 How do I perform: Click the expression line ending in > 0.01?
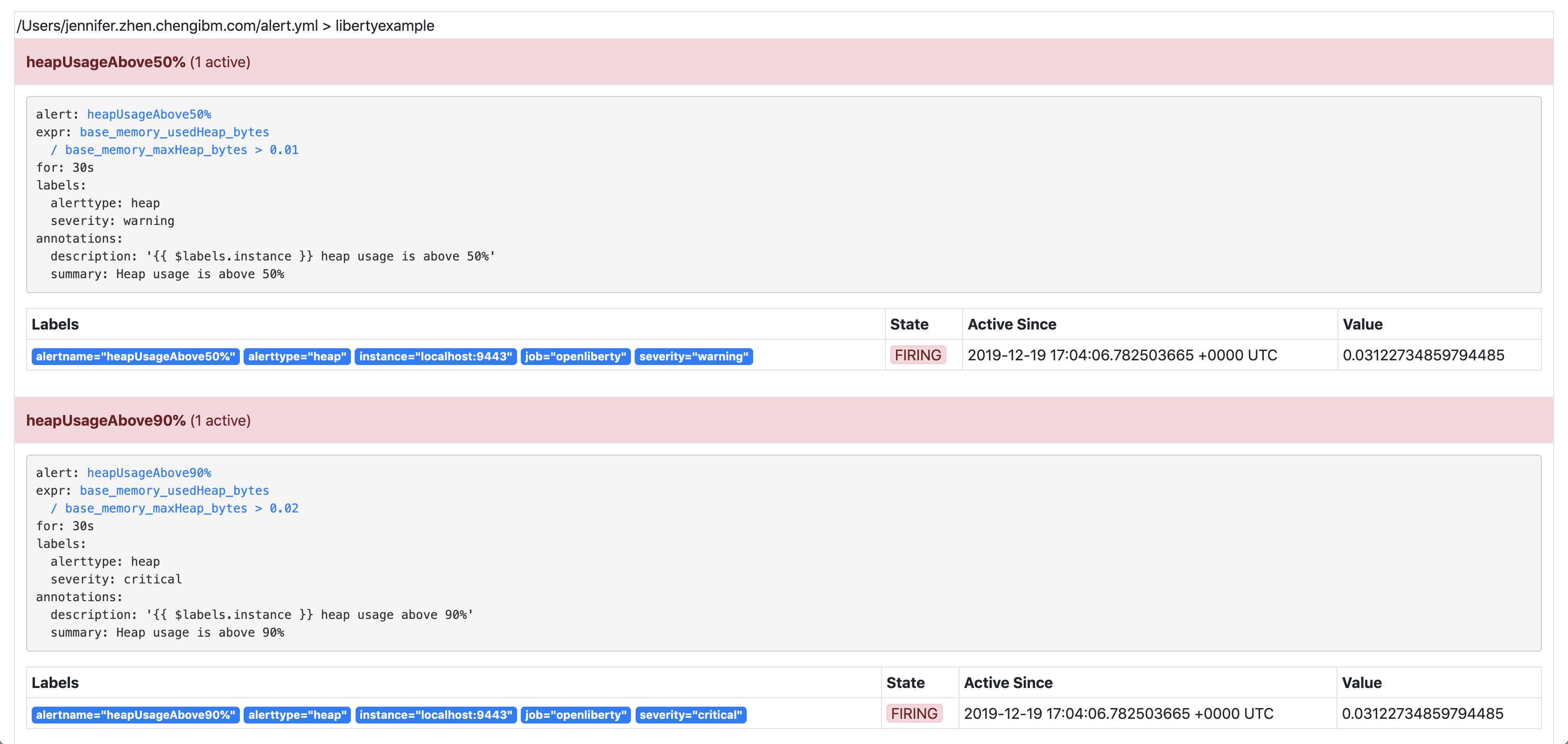click(174, 150)
